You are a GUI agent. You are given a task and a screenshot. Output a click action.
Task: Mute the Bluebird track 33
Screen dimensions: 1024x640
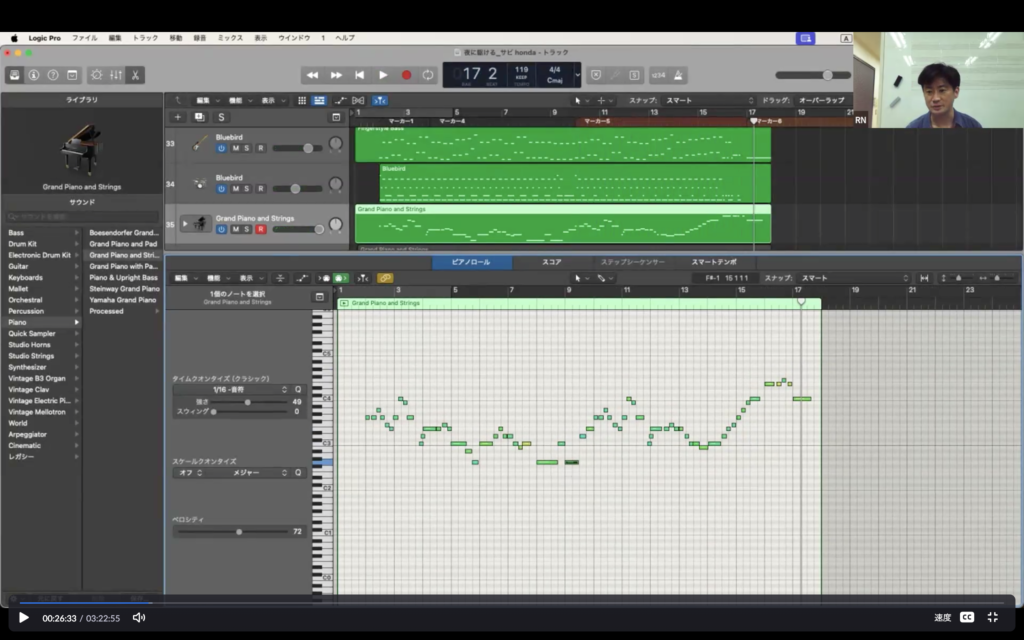236,148
